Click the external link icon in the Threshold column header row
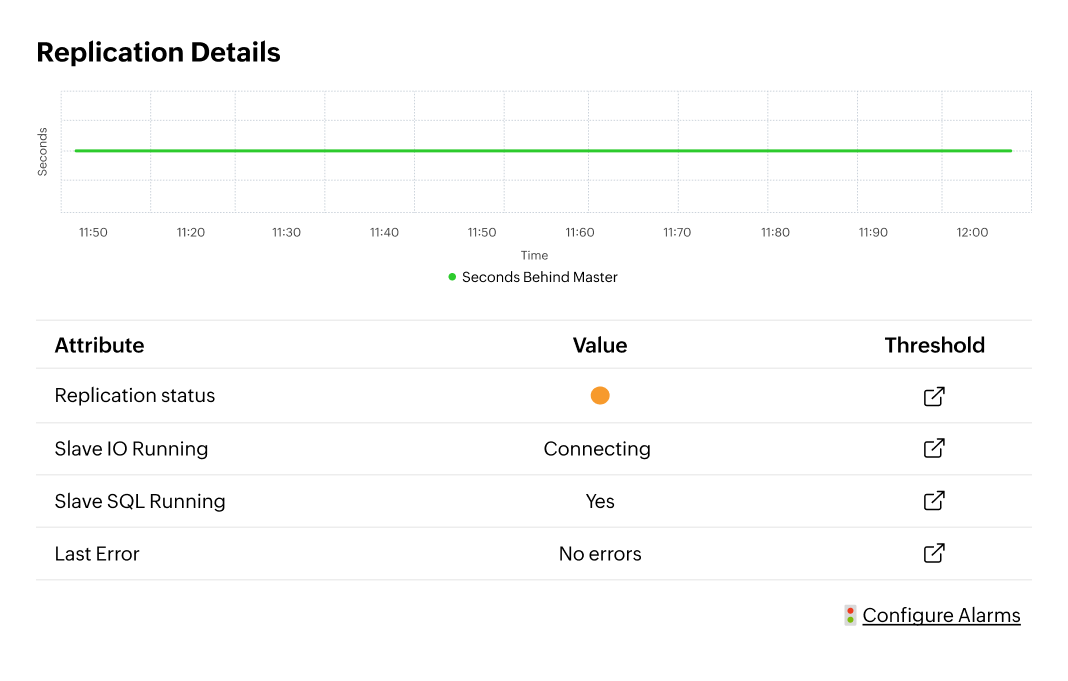The height and width of the screenshot is (681, 1068). click(x=933, y=396)
